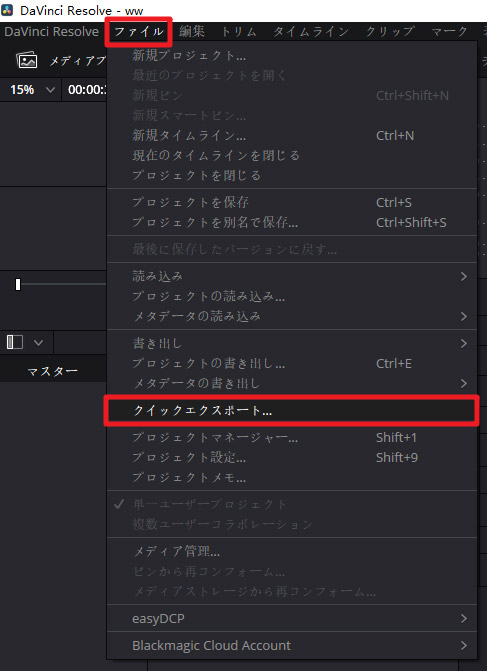Open the 編集 menu
Viewport: 487px width, 671px height.
point(192,32)
